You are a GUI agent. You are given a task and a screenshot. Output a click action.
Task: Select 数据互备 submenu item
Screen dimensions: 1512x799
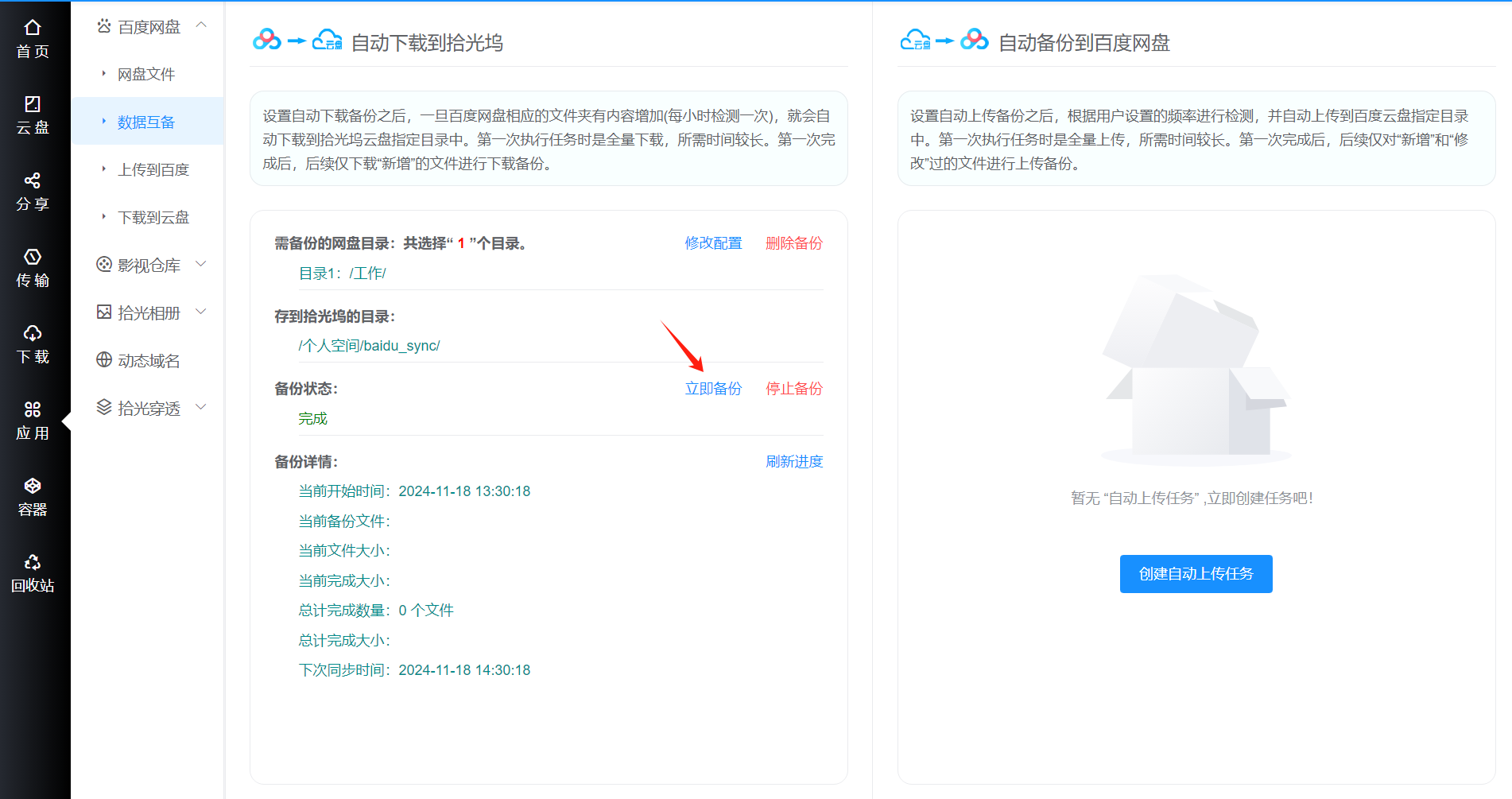click(x=147, y=122)
